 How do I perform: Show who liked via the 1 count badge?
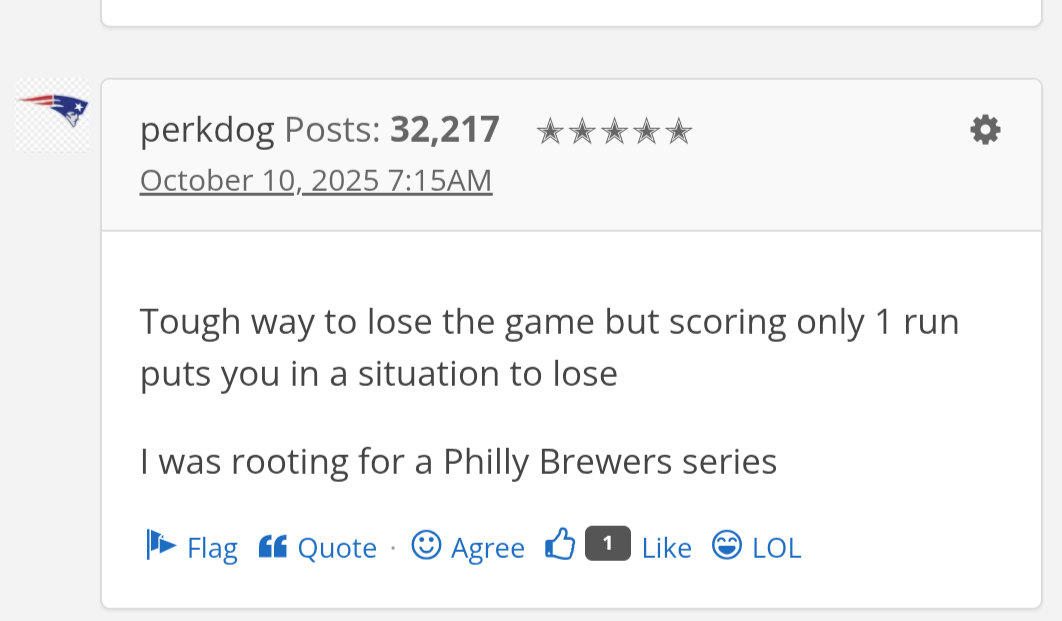(x=607, y=543)
